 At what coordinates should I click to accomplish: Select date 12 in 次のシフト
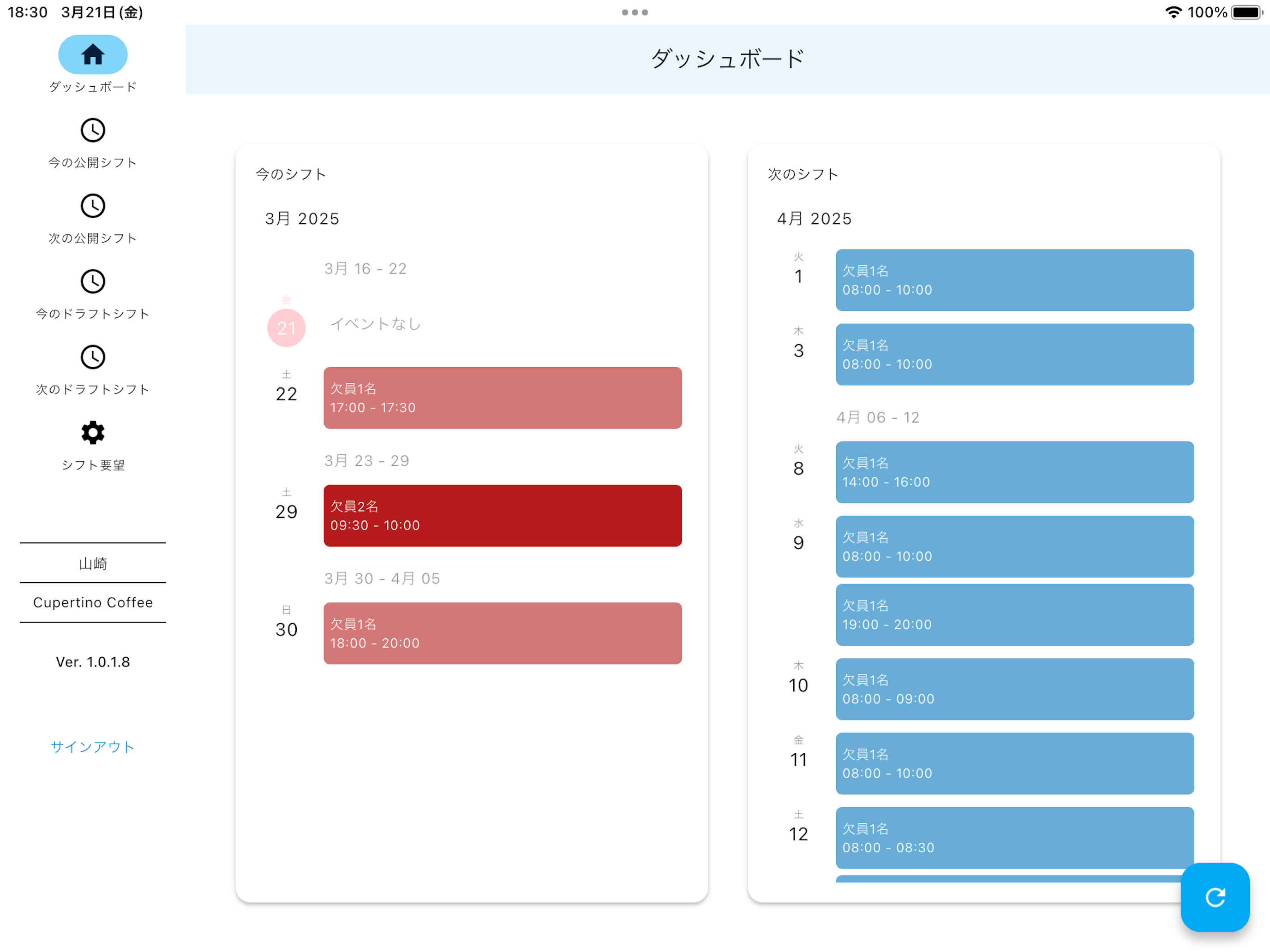click(x=798, y=834)
